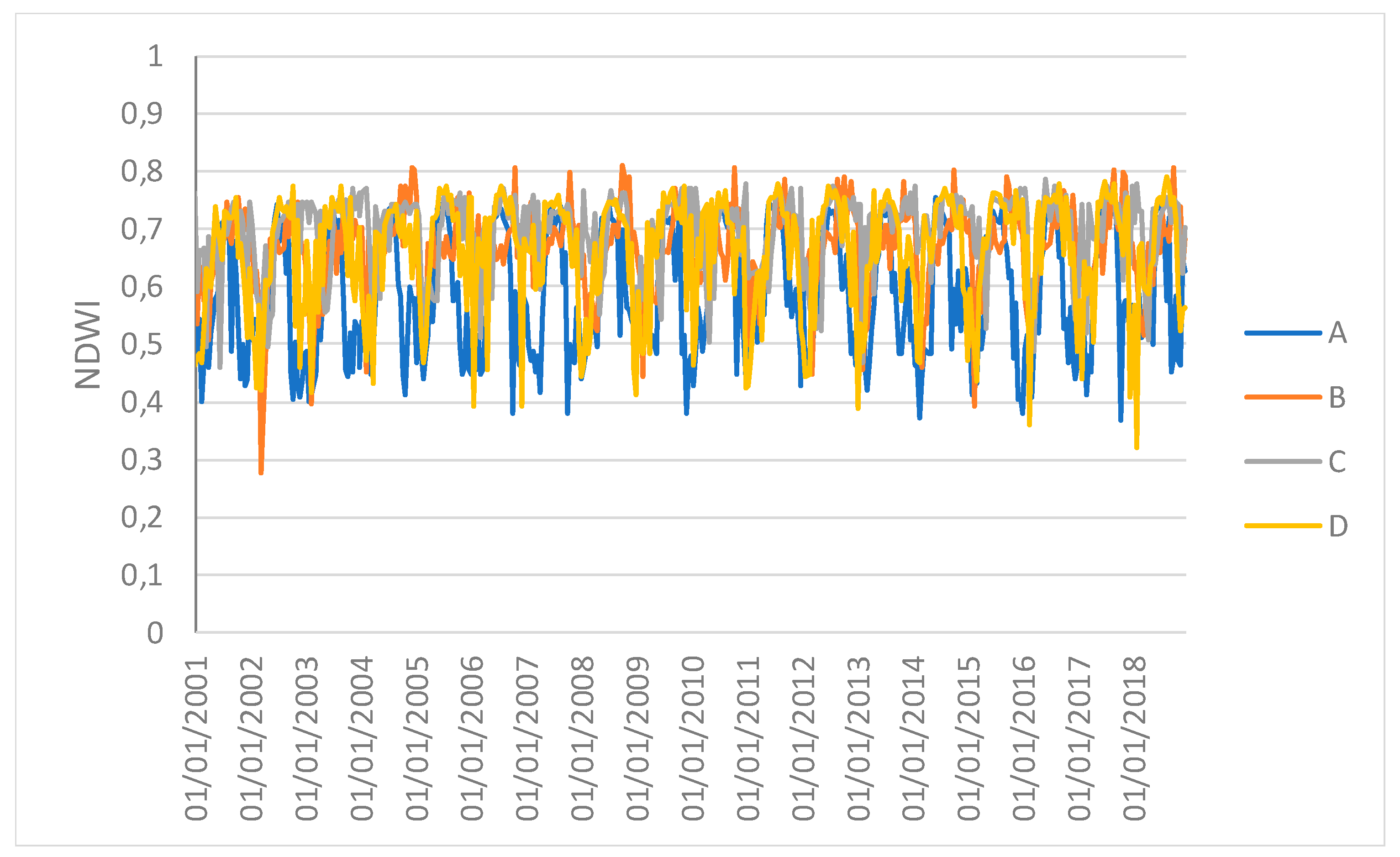Image resolution: width=1400 pixels, height=857 pixels.
Task: Click the 01/01/2005 x-axis date label
Action: click(417, 739)
